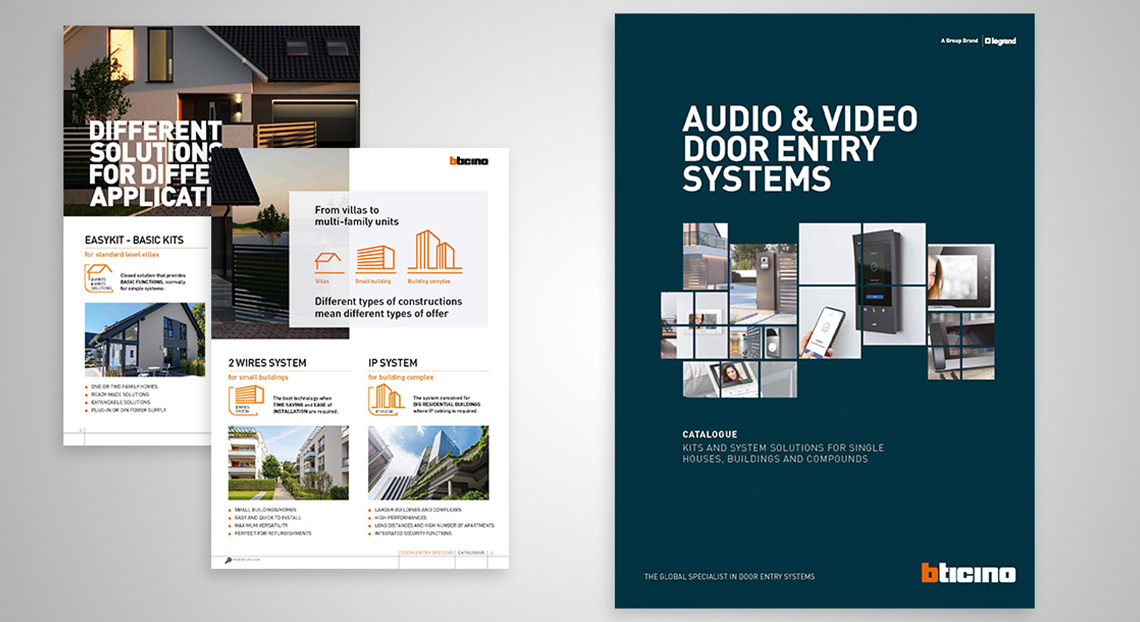Screen dimensions: 1140x622
Task: Click 'DIFFERENT SOLUTIONS' headline on house photo
Action: click(156, 142)
